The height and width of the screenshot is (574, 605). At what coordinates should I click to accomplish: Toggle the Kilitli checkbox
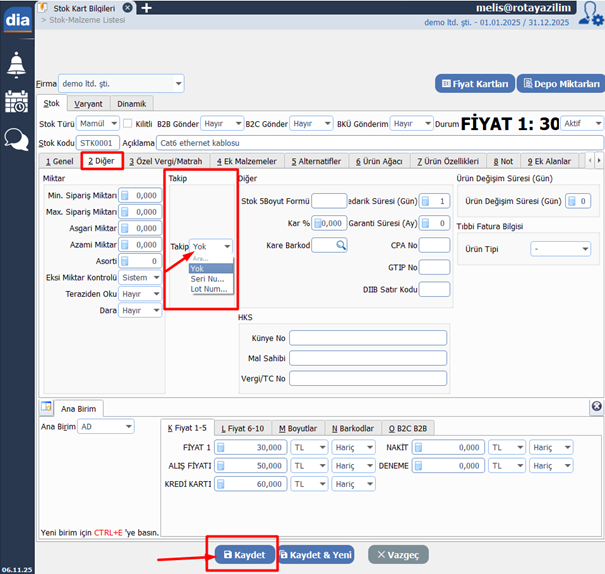tap(128, 123)
